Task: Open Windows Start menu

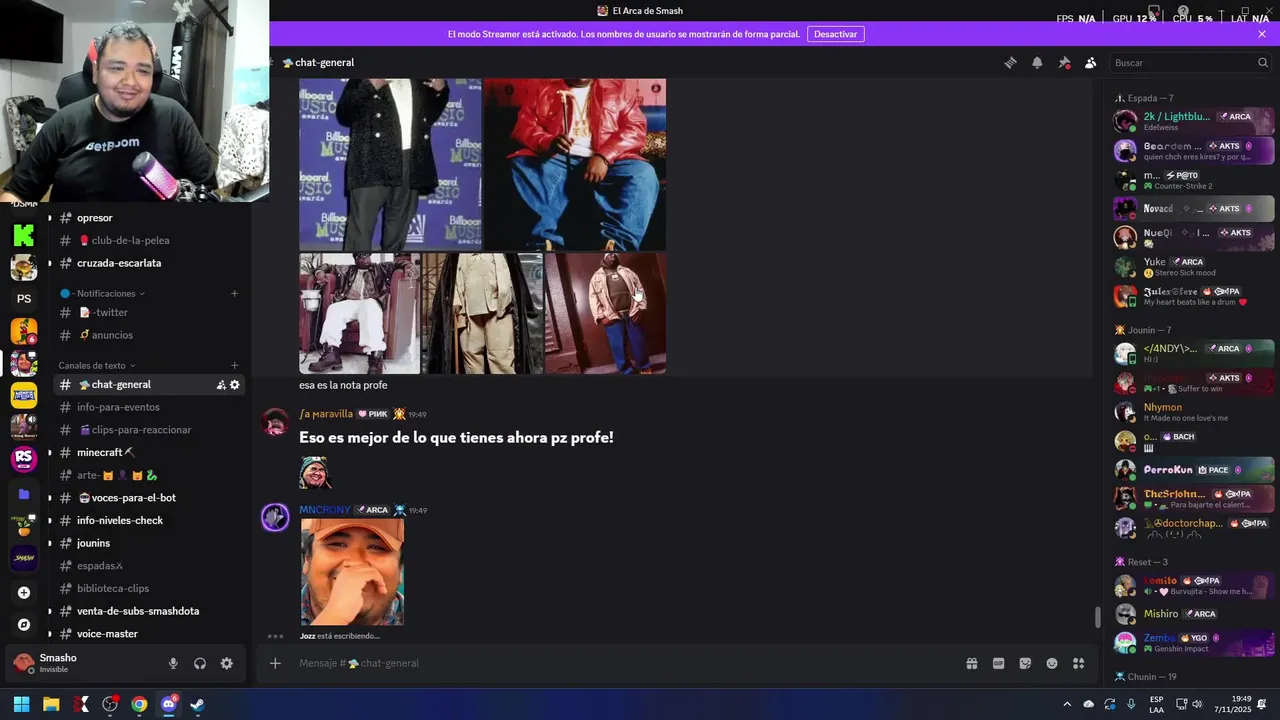Action: 21,704
